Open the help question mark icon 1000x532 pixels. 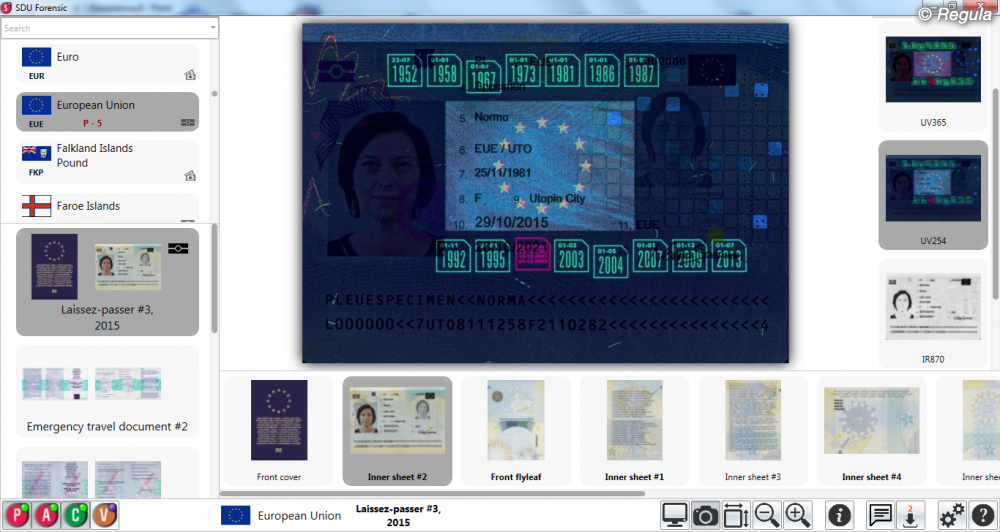pos(982,515)
